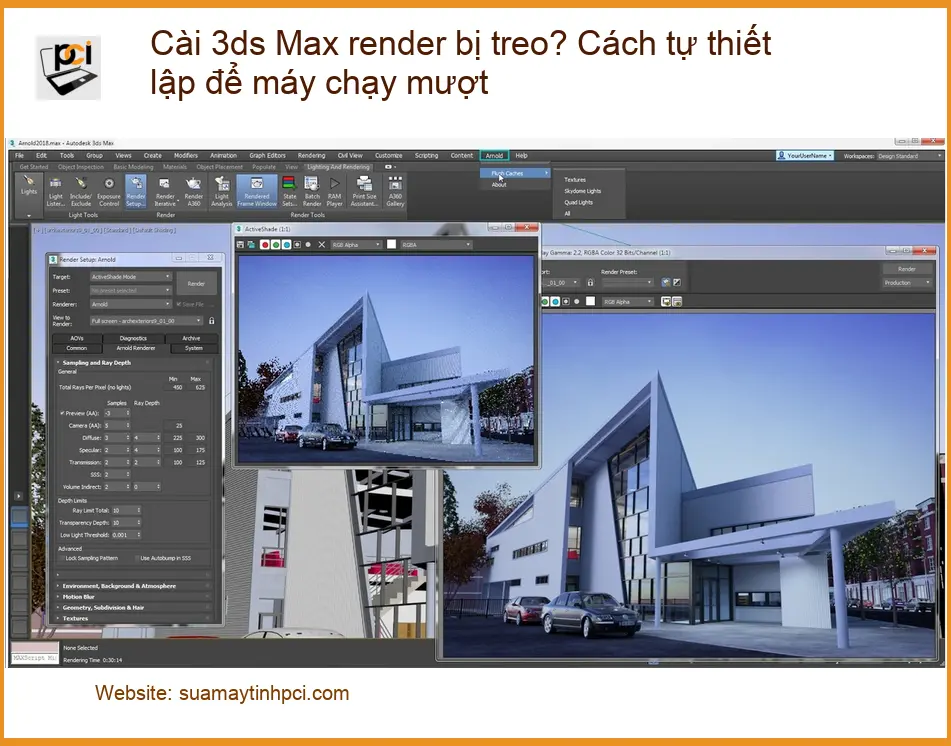Switch to the Diagnostics tab
This screenshot has width=951, height=746.
coord(133,338)
